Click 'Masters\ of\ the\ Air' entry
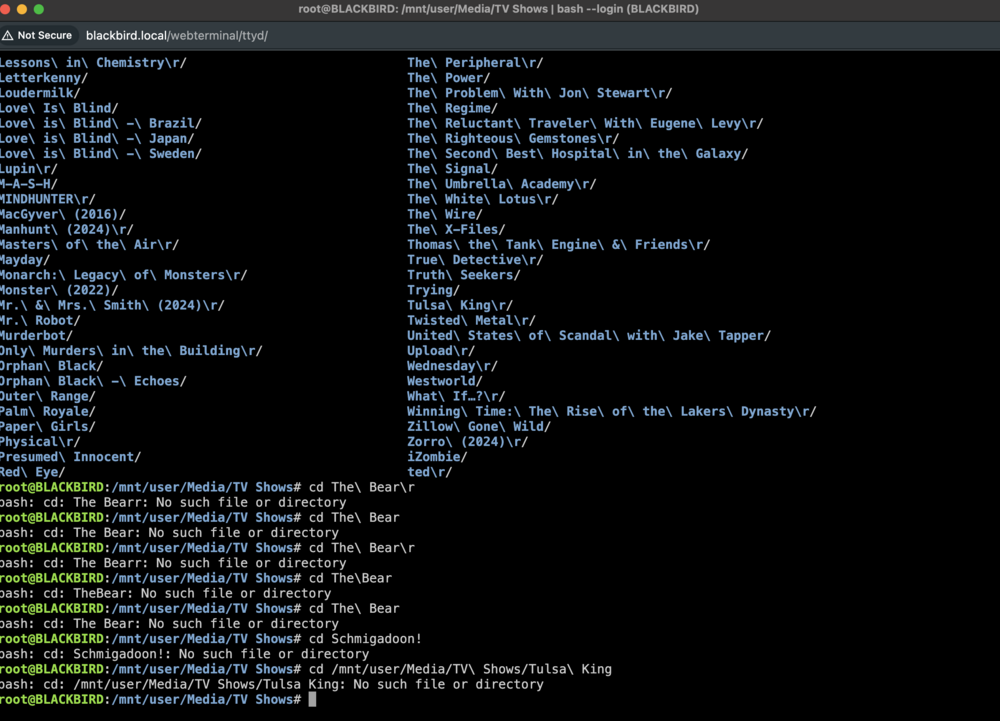 [x=89, y=244]
